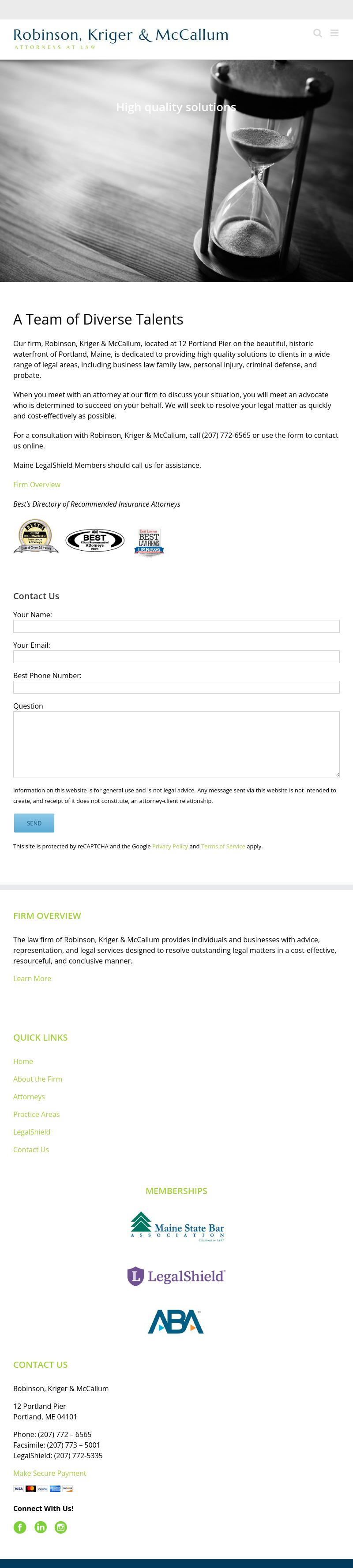
Task: Open the Instagram social icon
Action: click(x=61, y=1527)
